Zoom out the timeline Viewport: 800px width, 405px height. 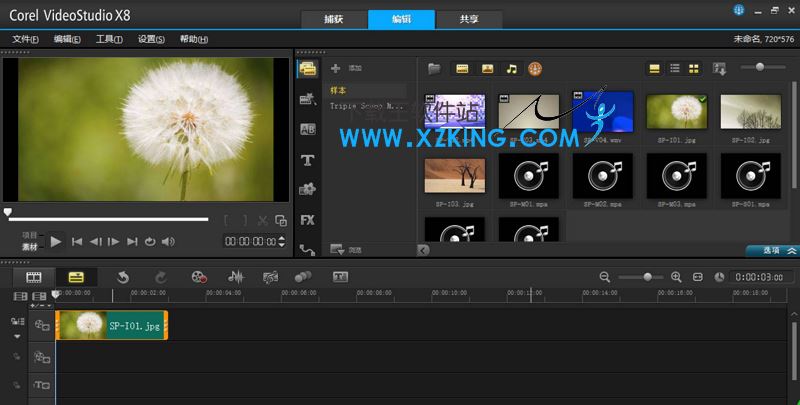point(605,277)
